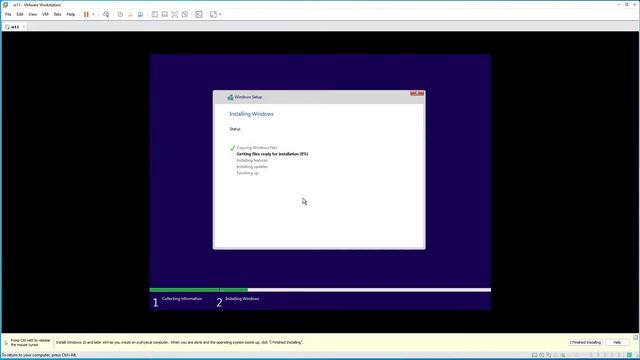The width and height of the screenshot is (640, 360).
Task: Take a snapshot using the clock icon
Action: [x=120, y=14]
